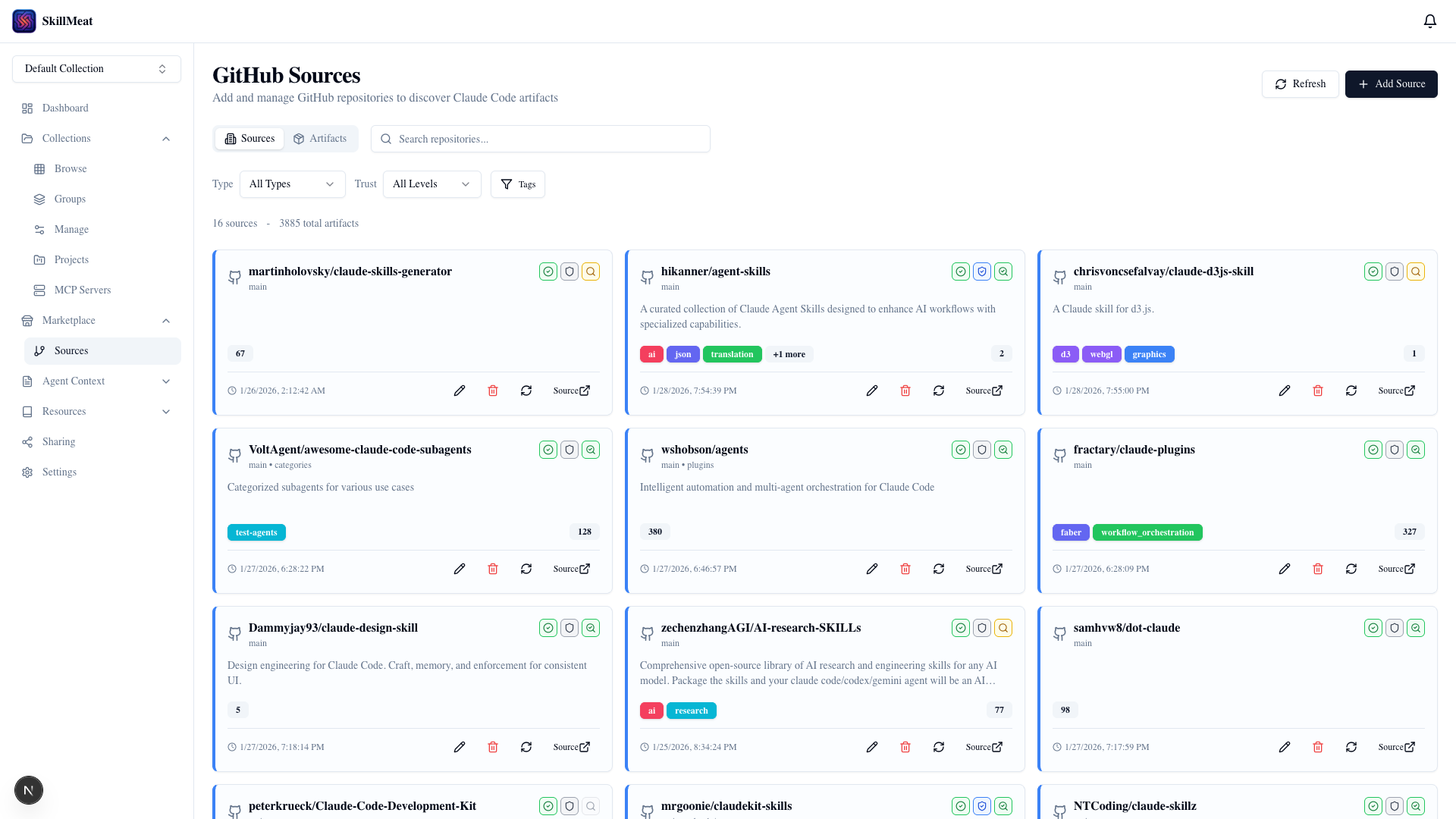Edit the chrisvoncsefalvay/claude-d3js-skill source
Image resolution: width=1456 pixels, height=819 pixels.
tap(1285, 391)
